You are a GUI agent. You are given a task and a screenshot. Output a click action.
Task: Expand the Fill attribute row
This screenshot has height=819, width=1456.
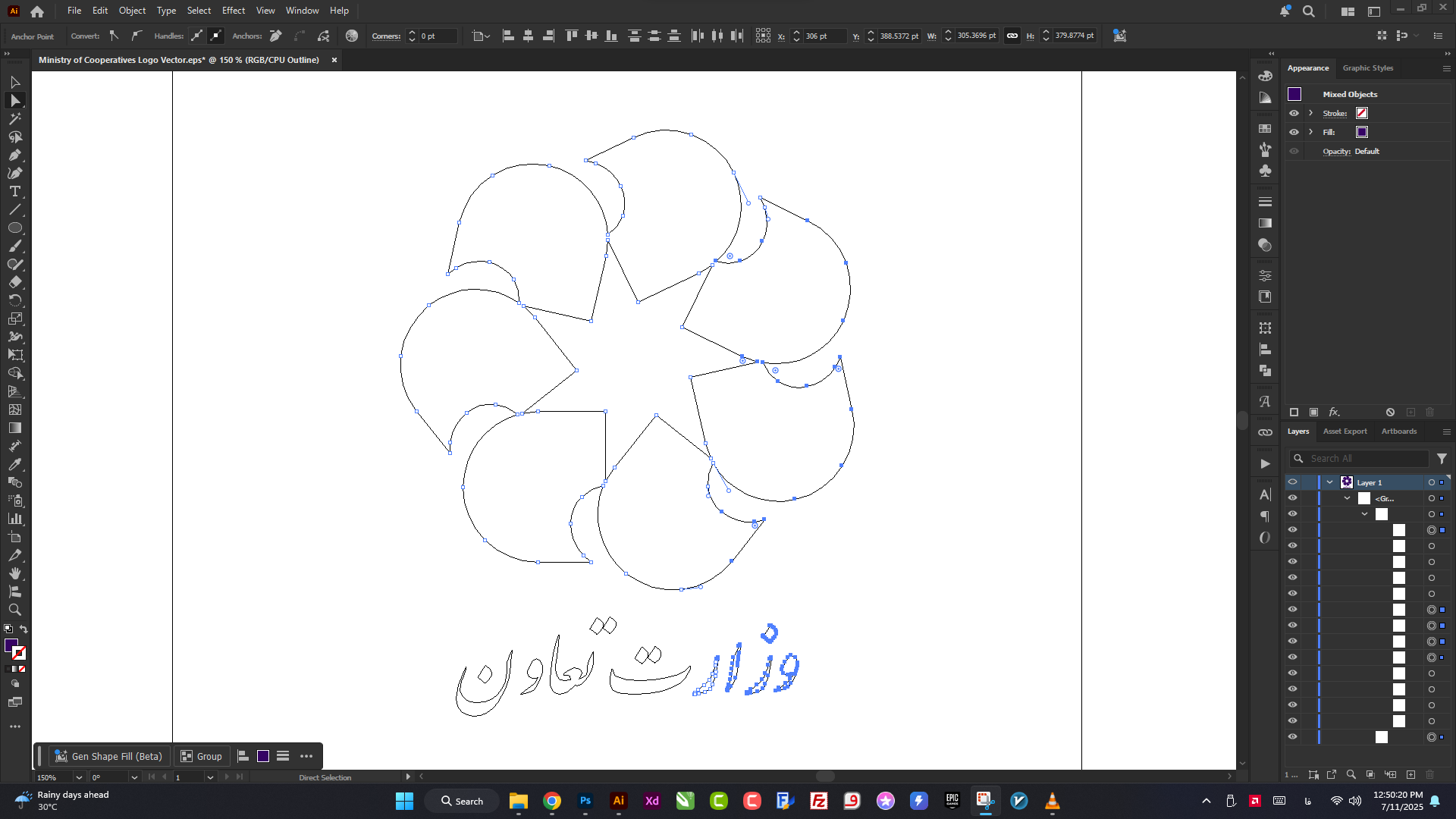(1310, 132)
